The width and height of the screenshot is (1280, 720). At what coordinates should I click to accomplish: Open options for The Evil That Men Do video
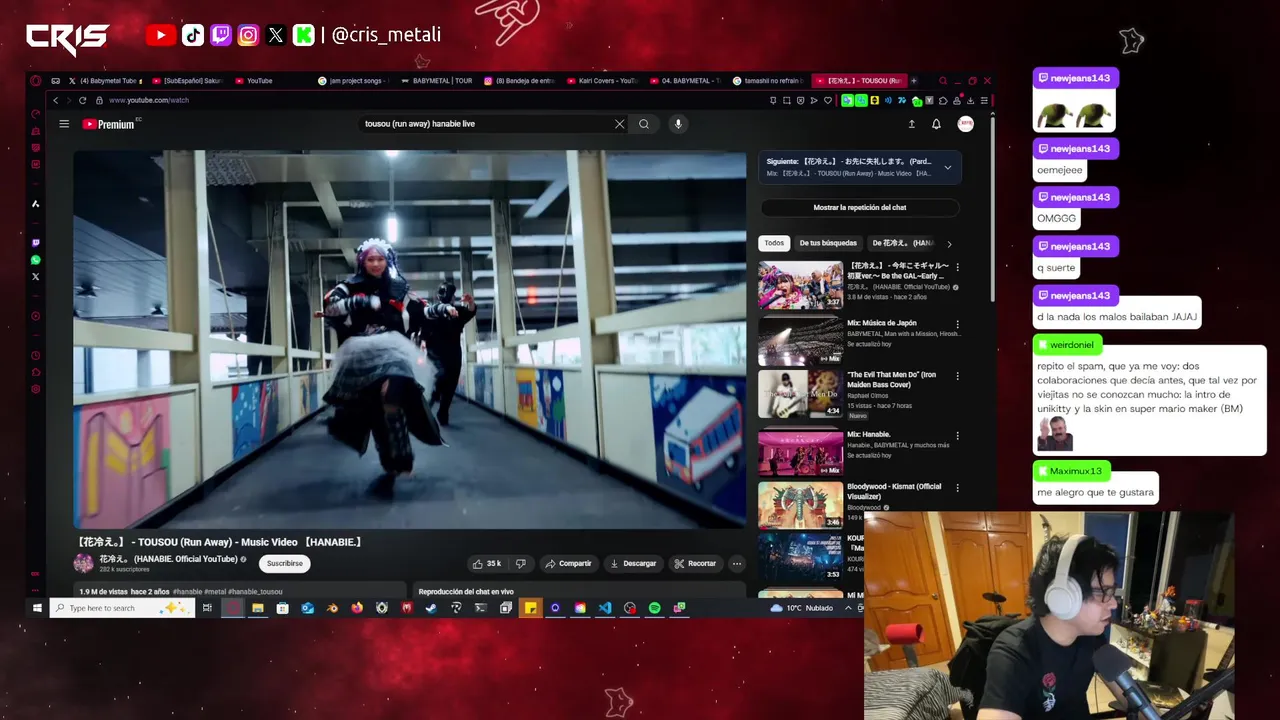tap(957, 376)
